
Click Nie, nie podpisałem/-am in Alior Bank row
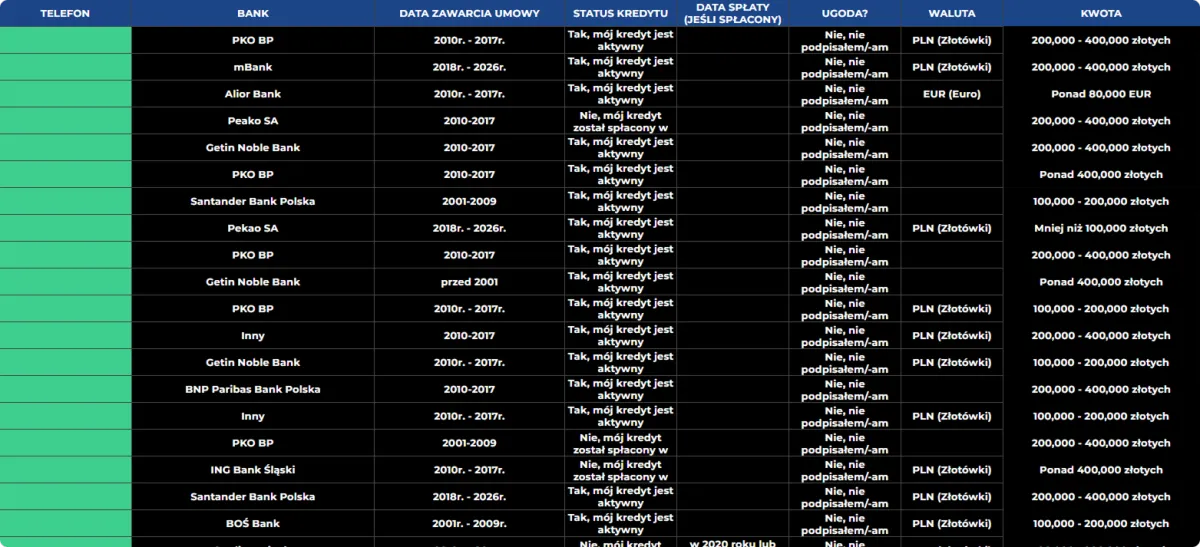[844, 94]
